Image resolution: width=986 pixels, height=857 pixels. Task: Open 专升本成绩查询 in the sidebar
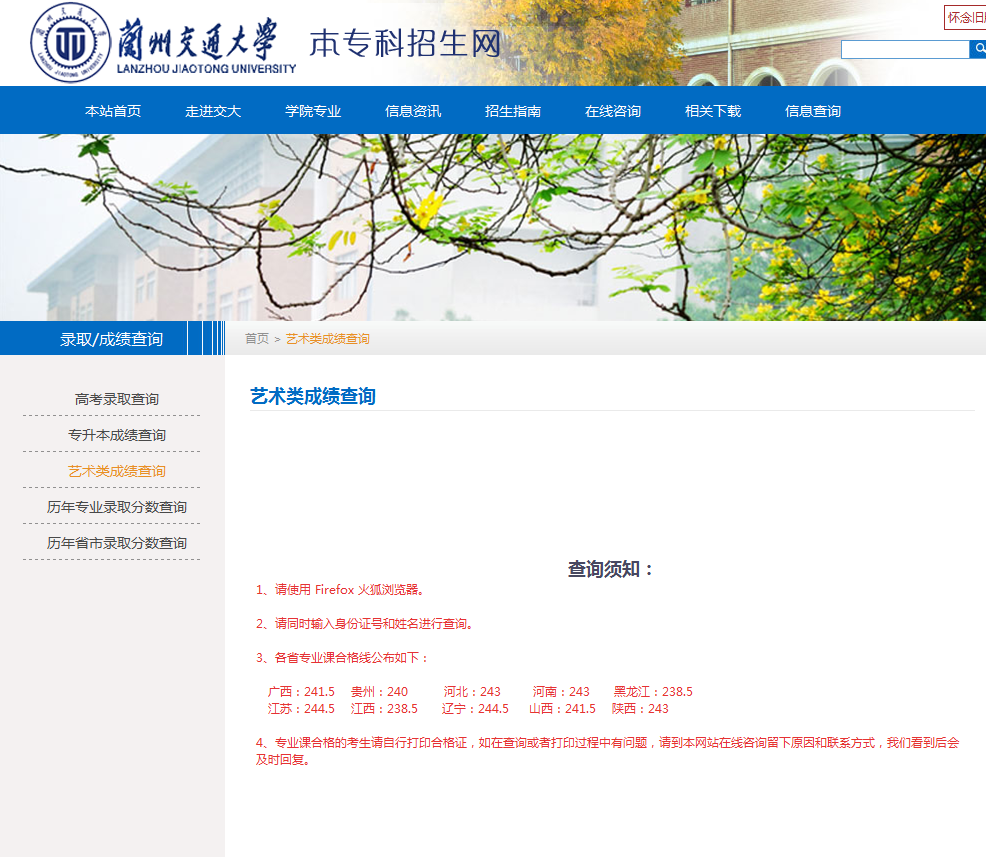click(x=117, y=435)
